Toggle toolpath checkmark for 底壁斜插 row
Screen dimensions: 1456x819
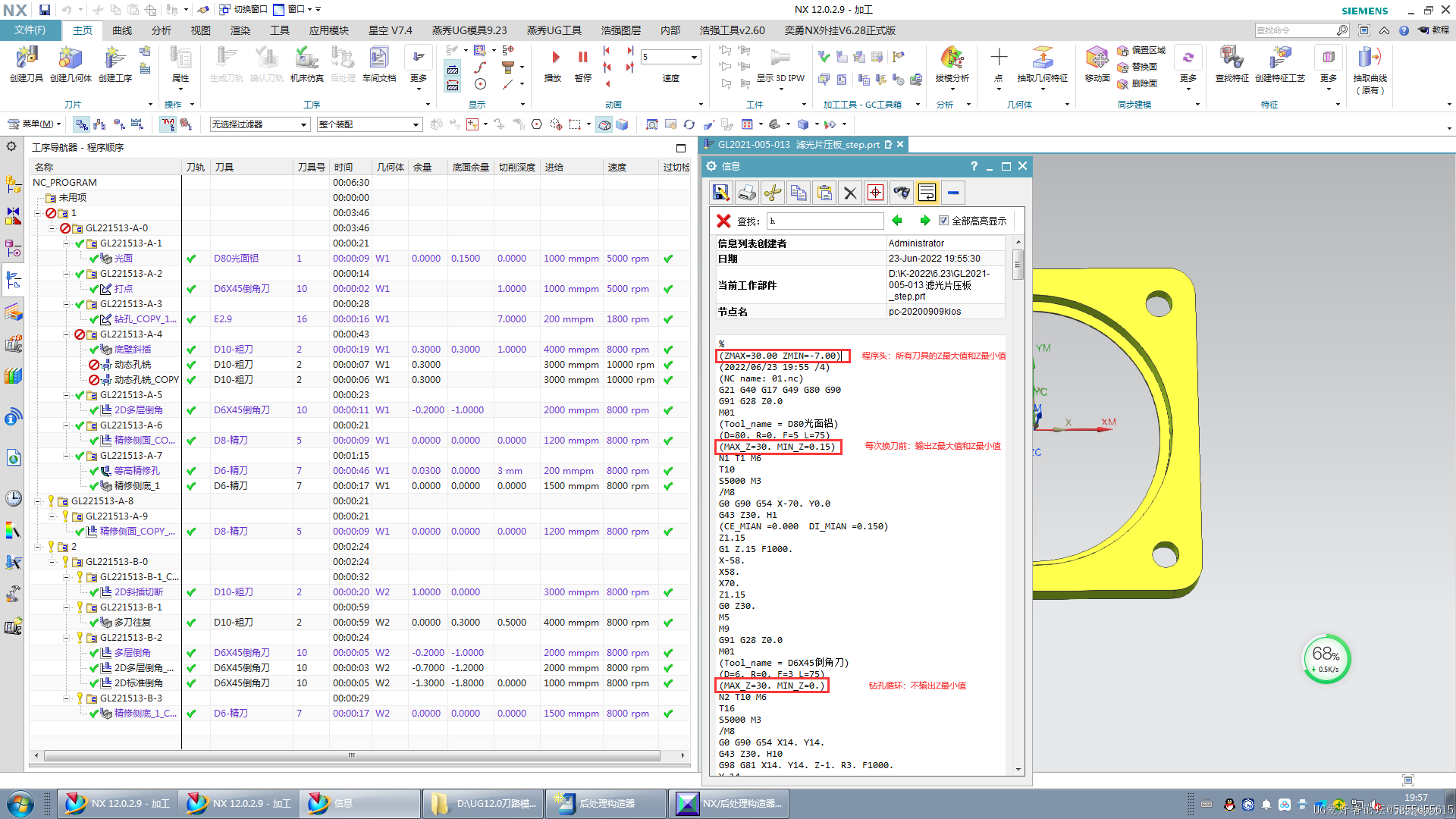coord(191,350)
